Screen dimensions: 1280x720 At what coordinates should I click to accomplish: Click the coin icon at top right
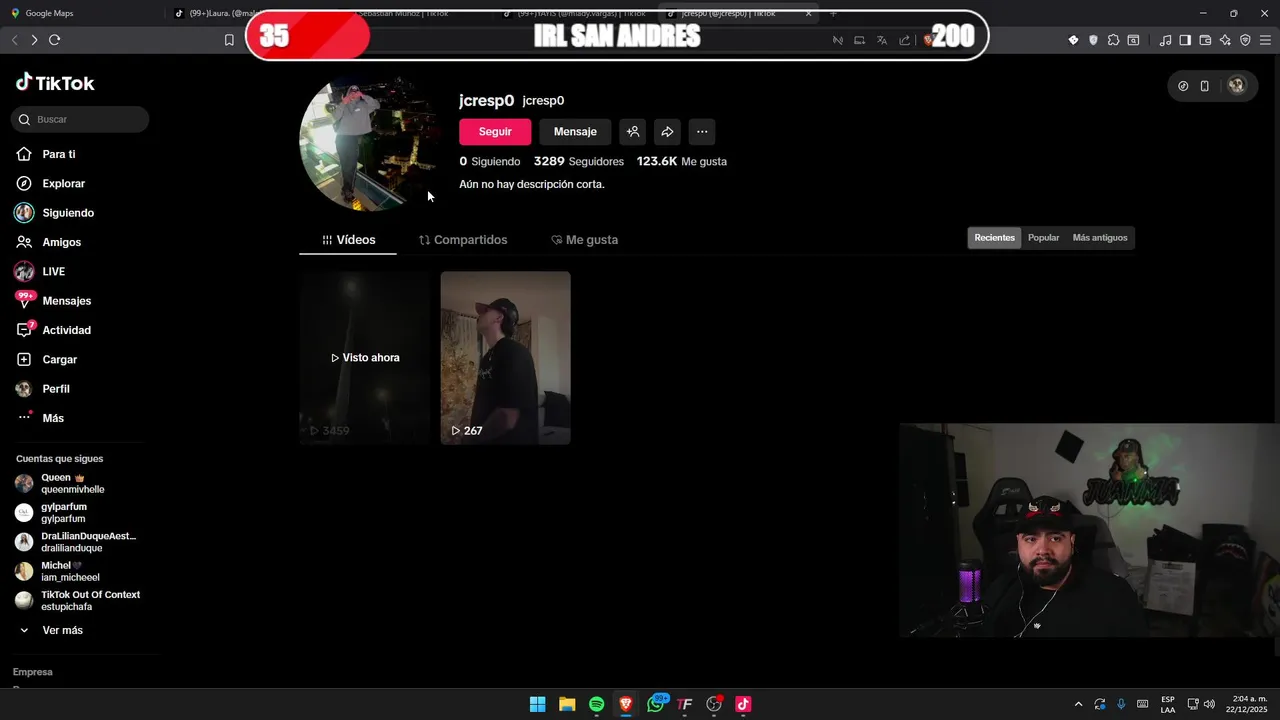[1183, 86]
